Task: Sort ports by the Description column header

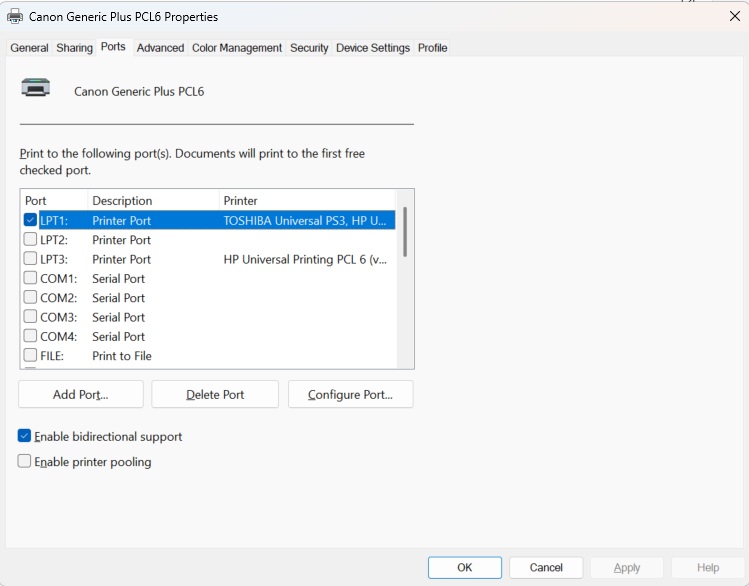Action: (152, 201)
